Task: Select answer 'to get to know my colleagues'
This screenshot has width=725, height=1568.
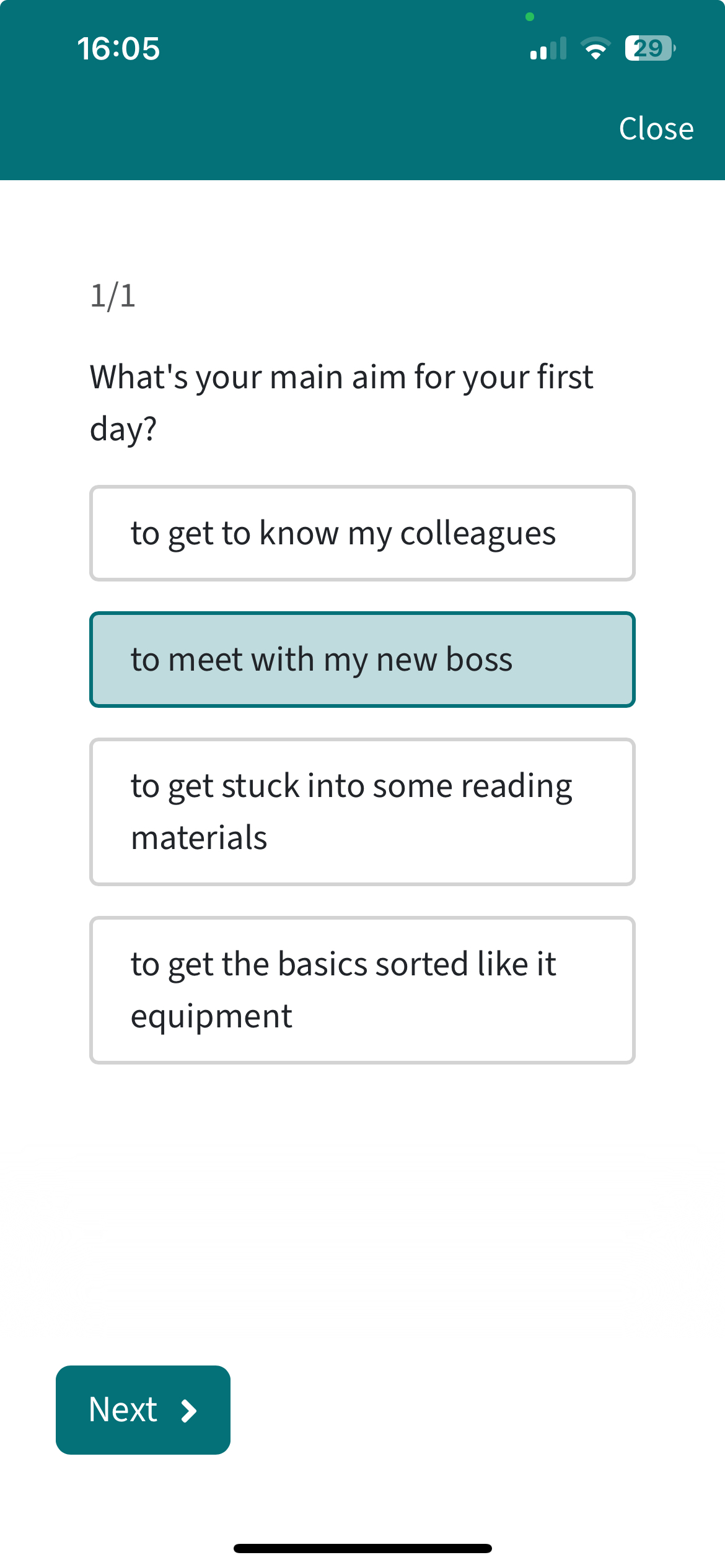Action: [x=362, y=533]
